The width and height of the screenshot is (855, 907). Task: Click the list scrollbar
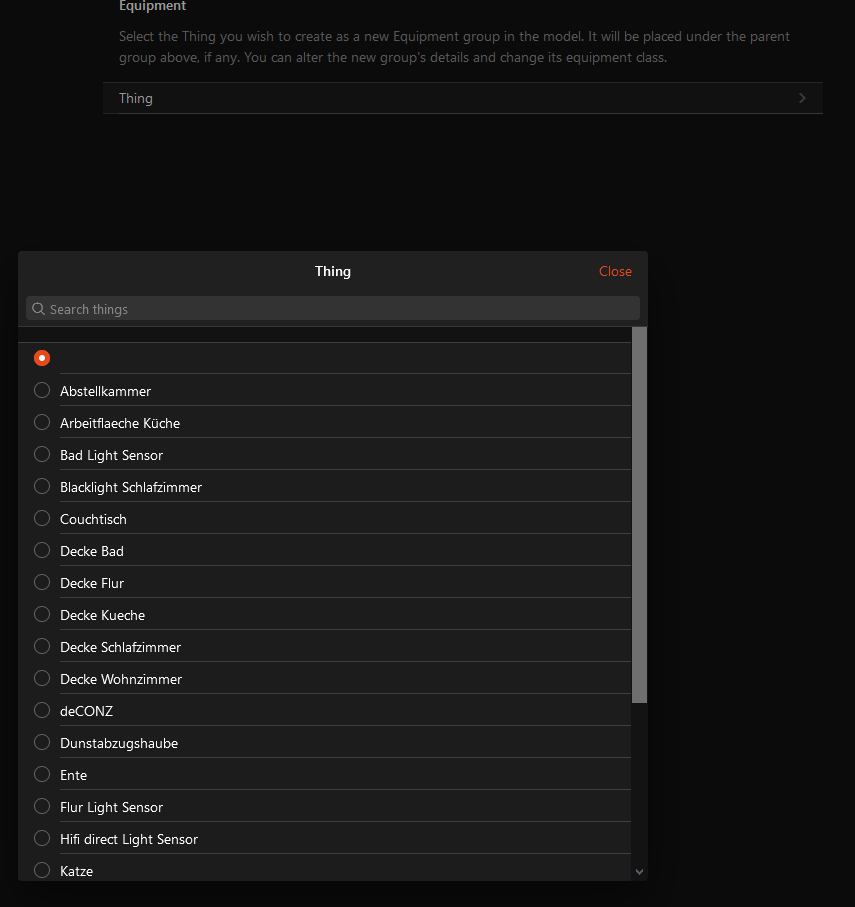[640, 510]
